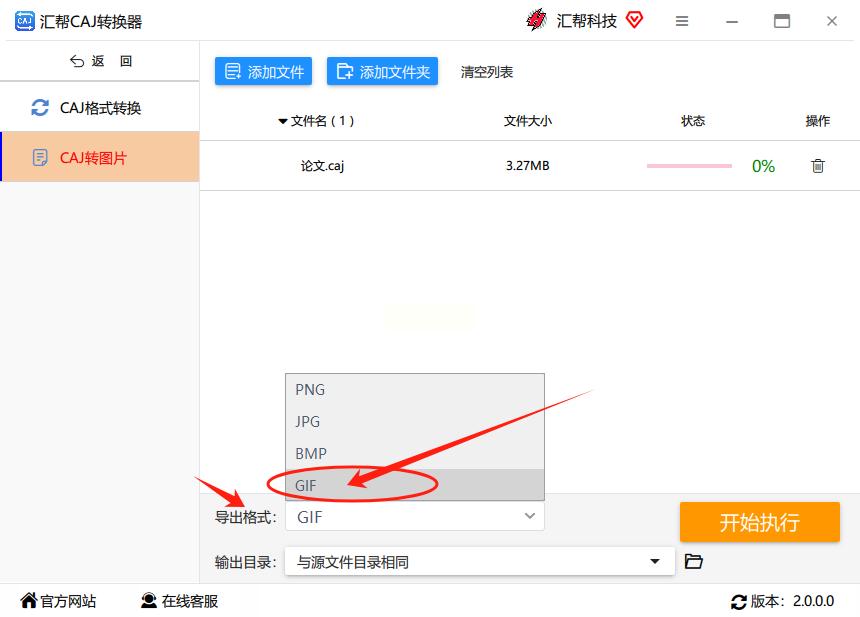Click the 版本: 2.0.0.0 text
Viewport: 860px width, 617px height.
tap(792, 601)
